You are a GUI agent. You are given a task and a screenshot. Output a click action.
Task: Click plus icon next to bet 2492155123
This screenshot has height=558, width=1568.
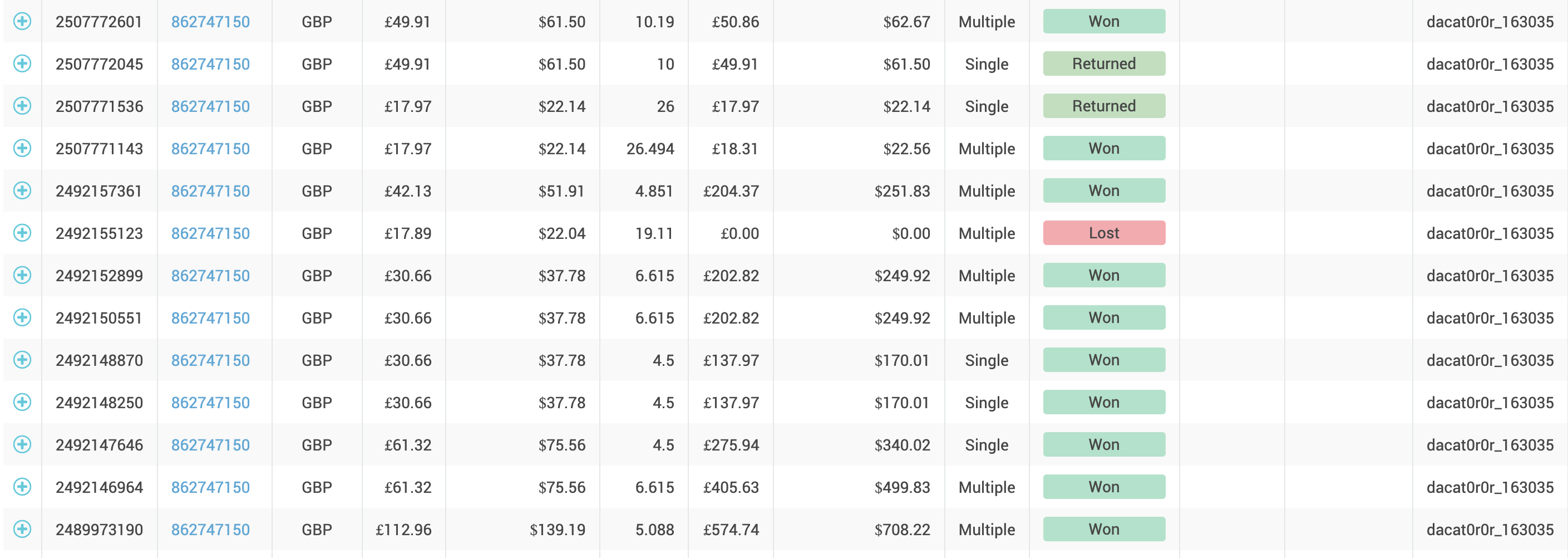point(22,233)
